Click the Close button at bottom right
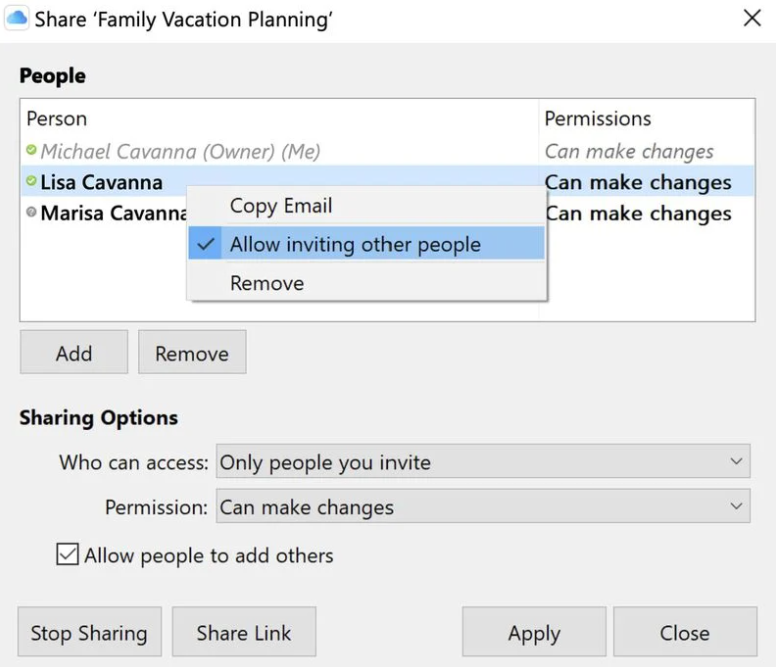 (x=685, y=633)
